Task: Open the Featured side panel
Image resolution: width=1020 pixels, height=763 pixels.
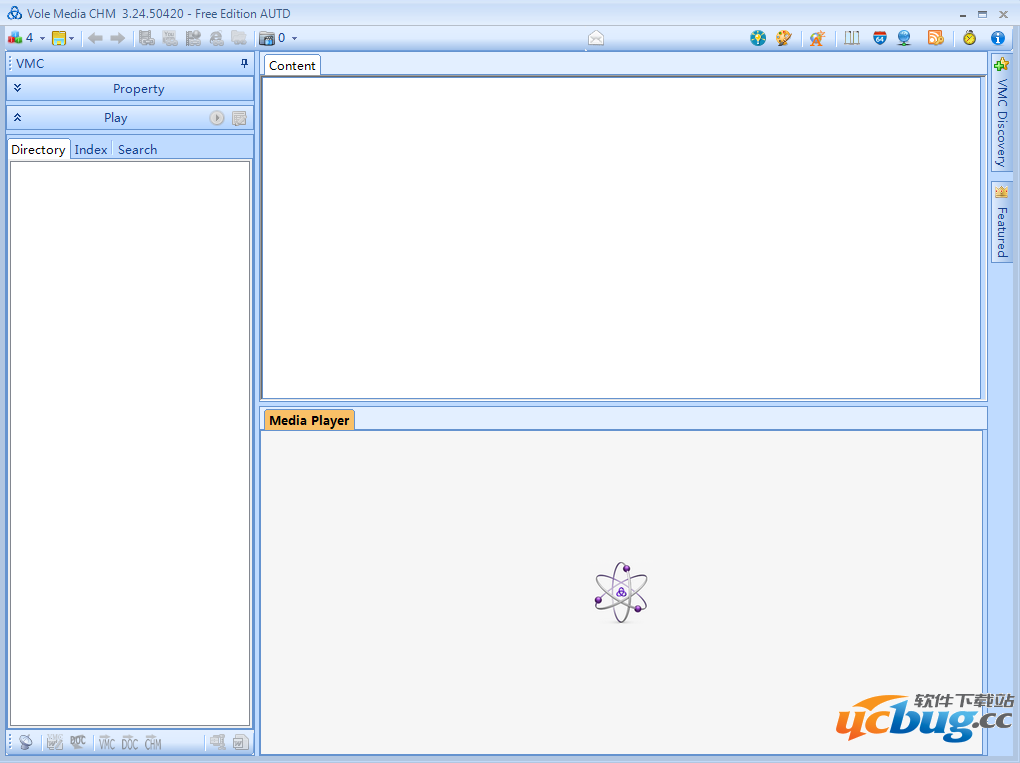Action: click(x=1001, y=222)
